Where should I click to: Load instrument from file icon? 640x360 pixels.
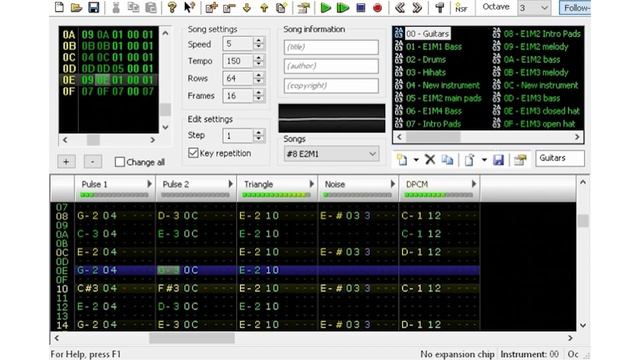[x=469, y=160]
